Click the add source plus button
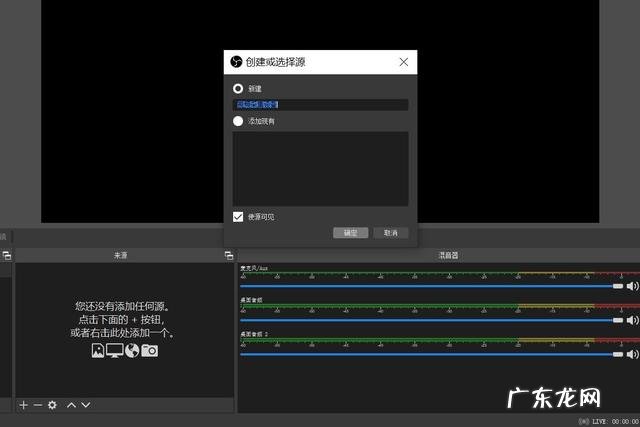 tap(24, 405)
